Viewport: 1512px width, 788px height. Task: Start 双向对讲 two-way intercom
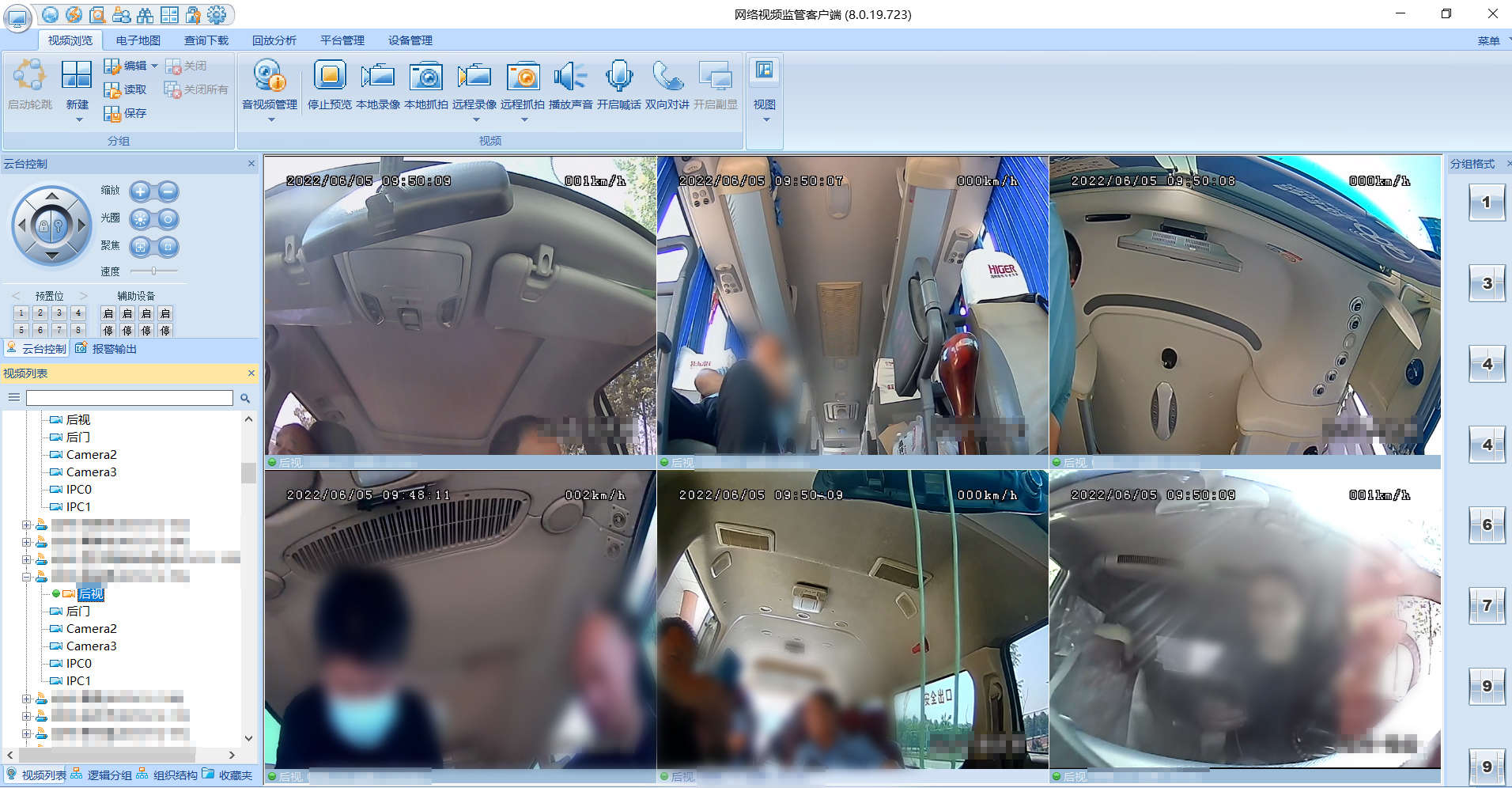pos(667,77)
